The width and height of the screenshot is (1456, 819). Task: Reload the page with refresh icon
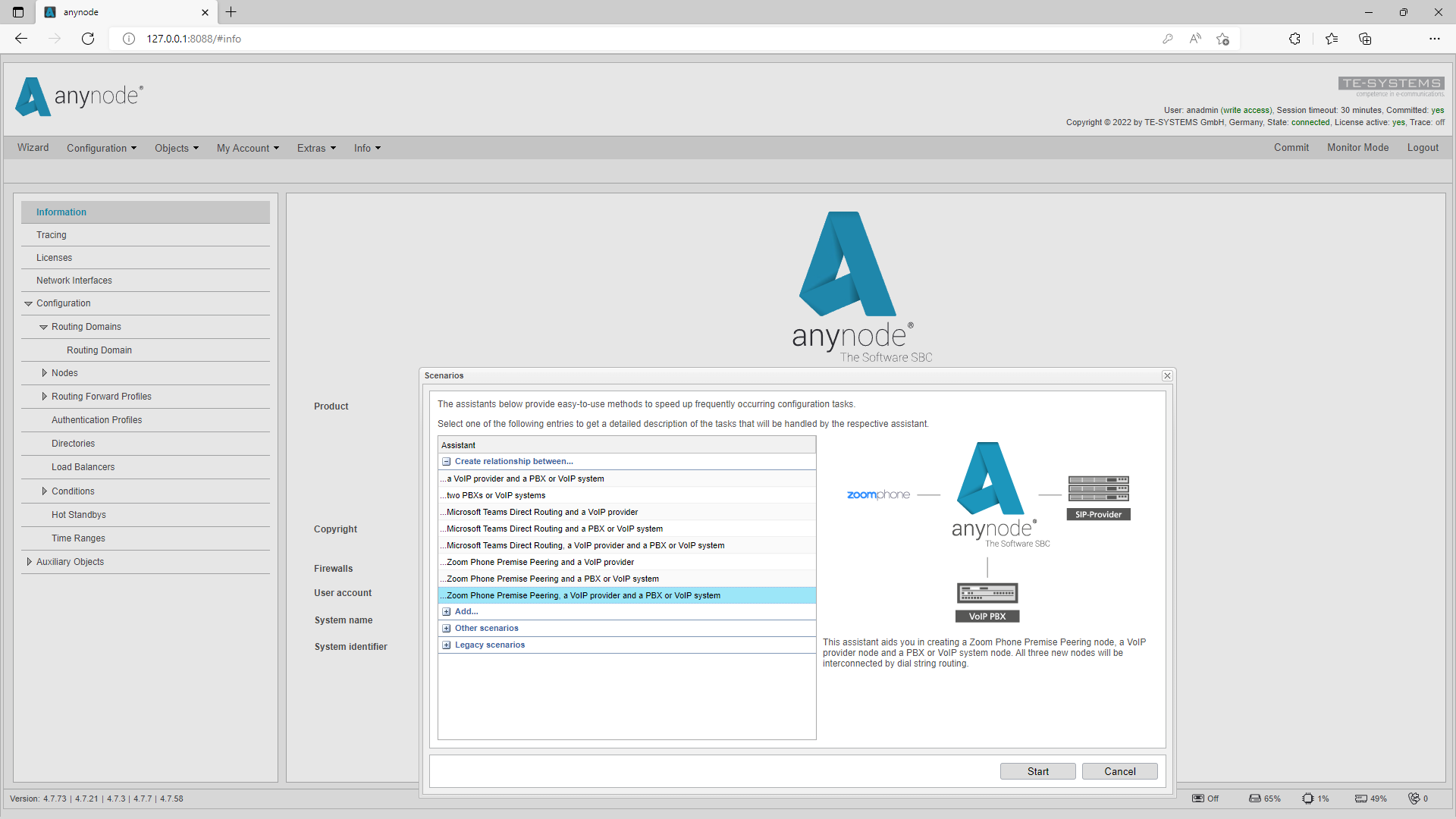pyautogui.click(x=88, y=39)
